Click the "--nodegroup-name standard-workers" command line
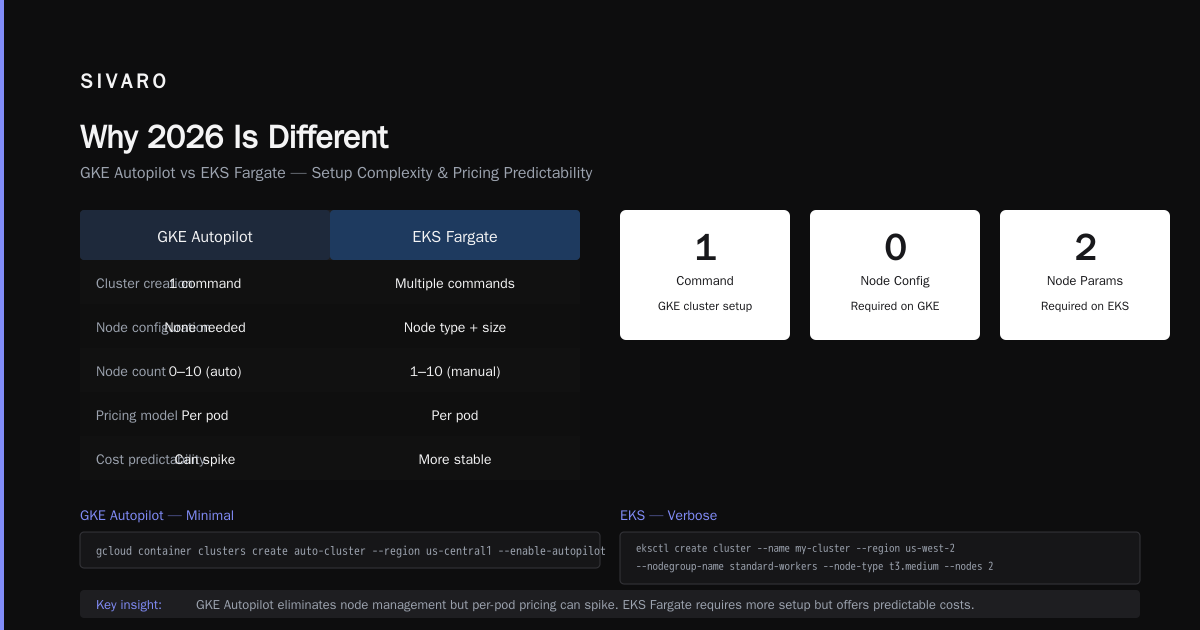The width and height of the screenshot is (1200, 630). (x=815, y=567)
